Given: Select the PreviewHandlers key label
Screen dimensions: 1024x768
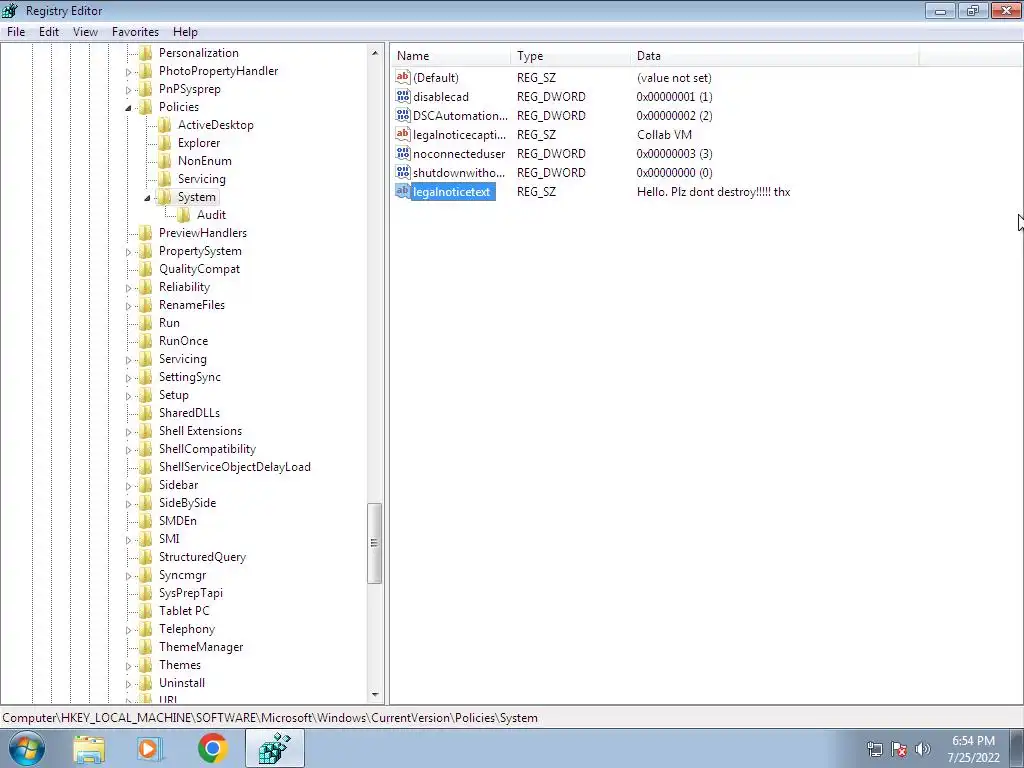Looking at the screenshot, I should [202, 232].
